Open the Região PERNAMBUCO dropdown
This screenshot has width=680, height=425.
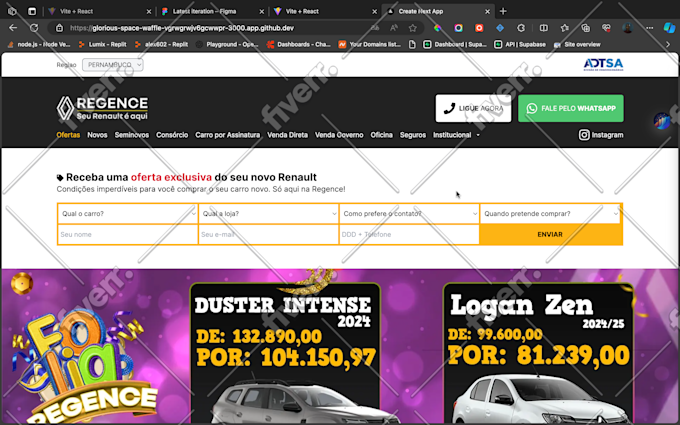click(x=113, y=65)
